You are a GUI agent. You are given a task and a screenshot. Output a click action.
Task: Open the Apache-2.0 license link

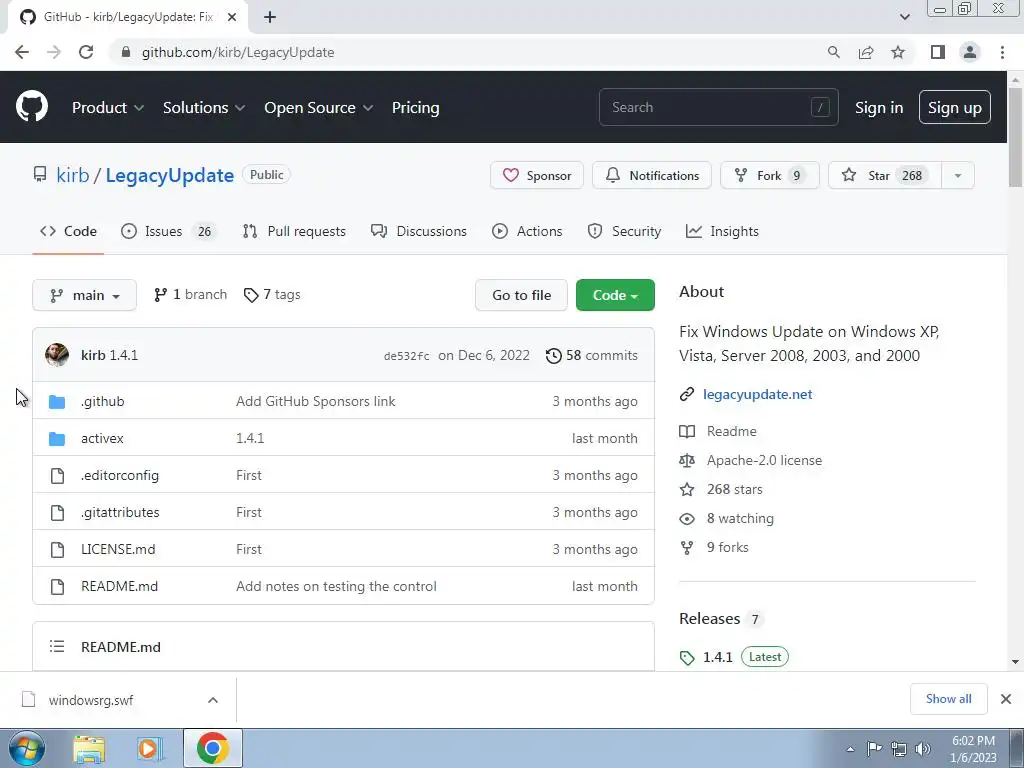click(764, 460)
